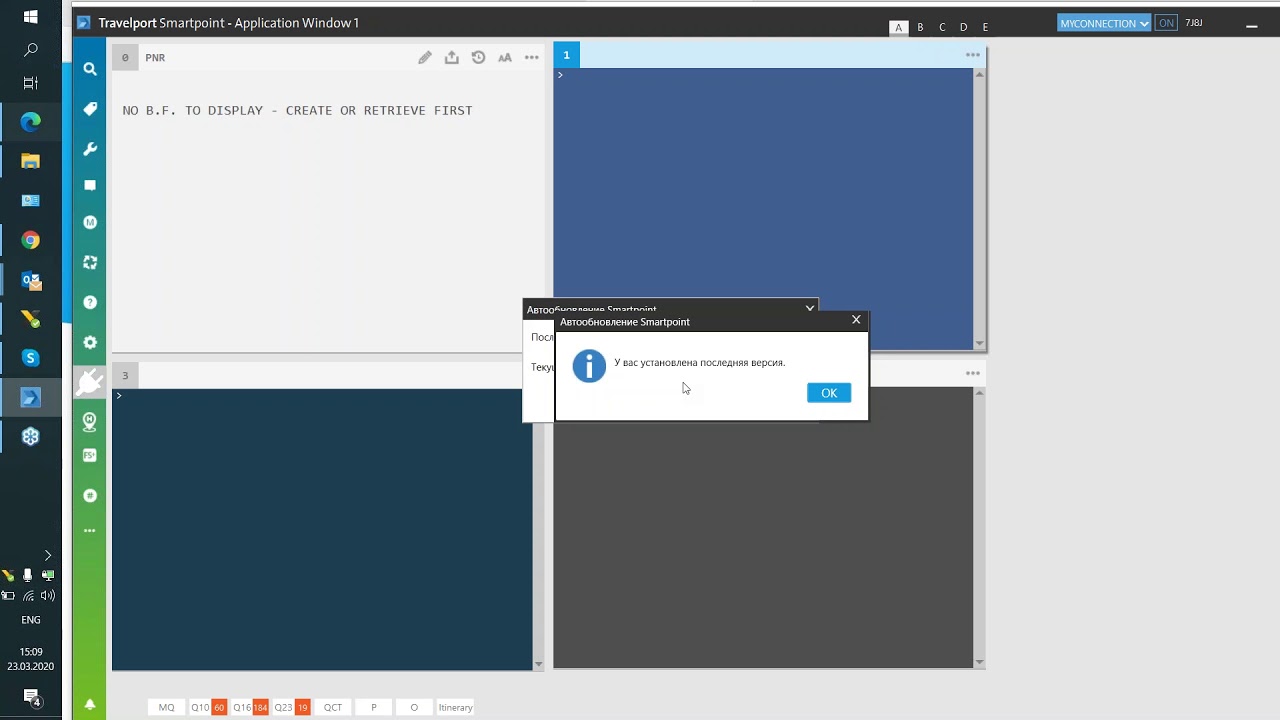Select the PNR window tab 0
The height and width of the screenshot is (720, 1280).
125,57
